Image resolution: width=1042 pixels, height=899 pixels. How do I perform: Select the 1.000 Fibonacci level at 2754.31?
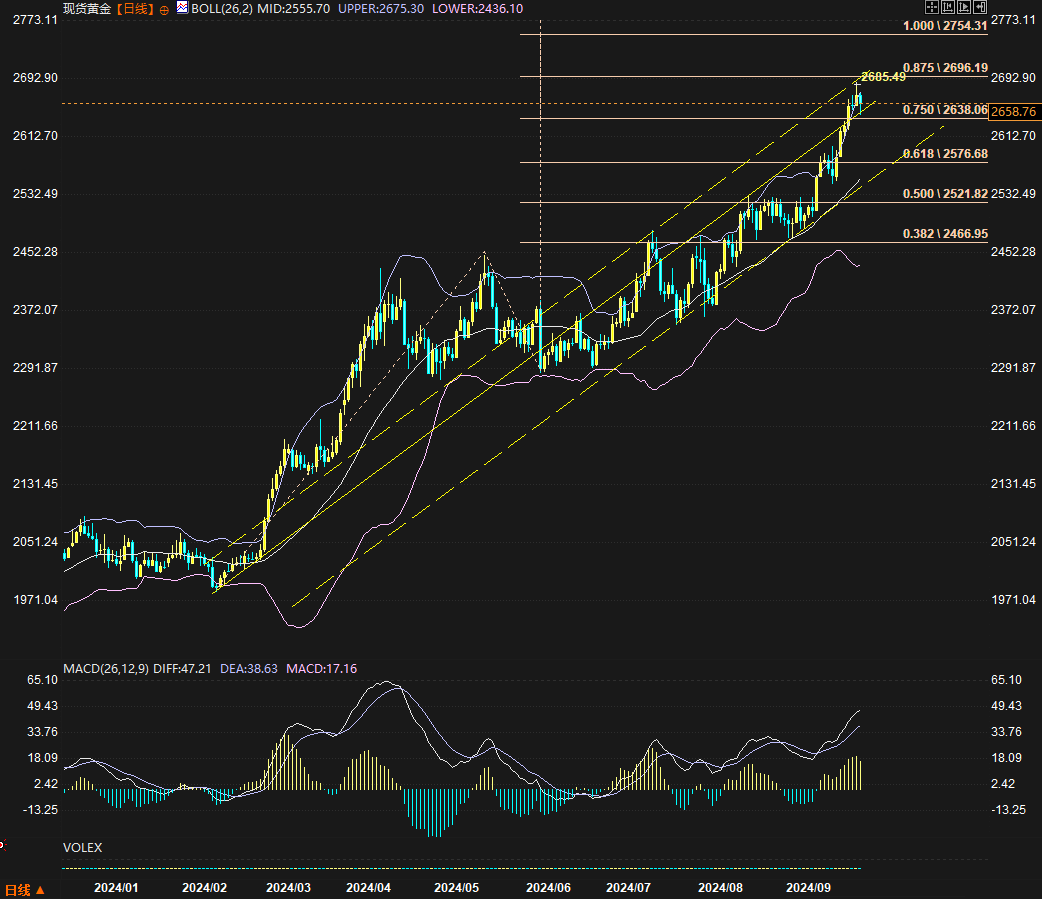[945, 26]
